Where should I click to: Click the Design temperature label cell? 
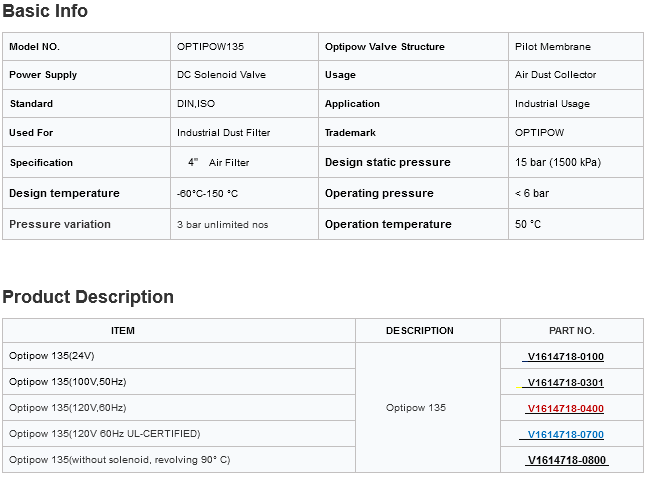click(x=64, y=194)
